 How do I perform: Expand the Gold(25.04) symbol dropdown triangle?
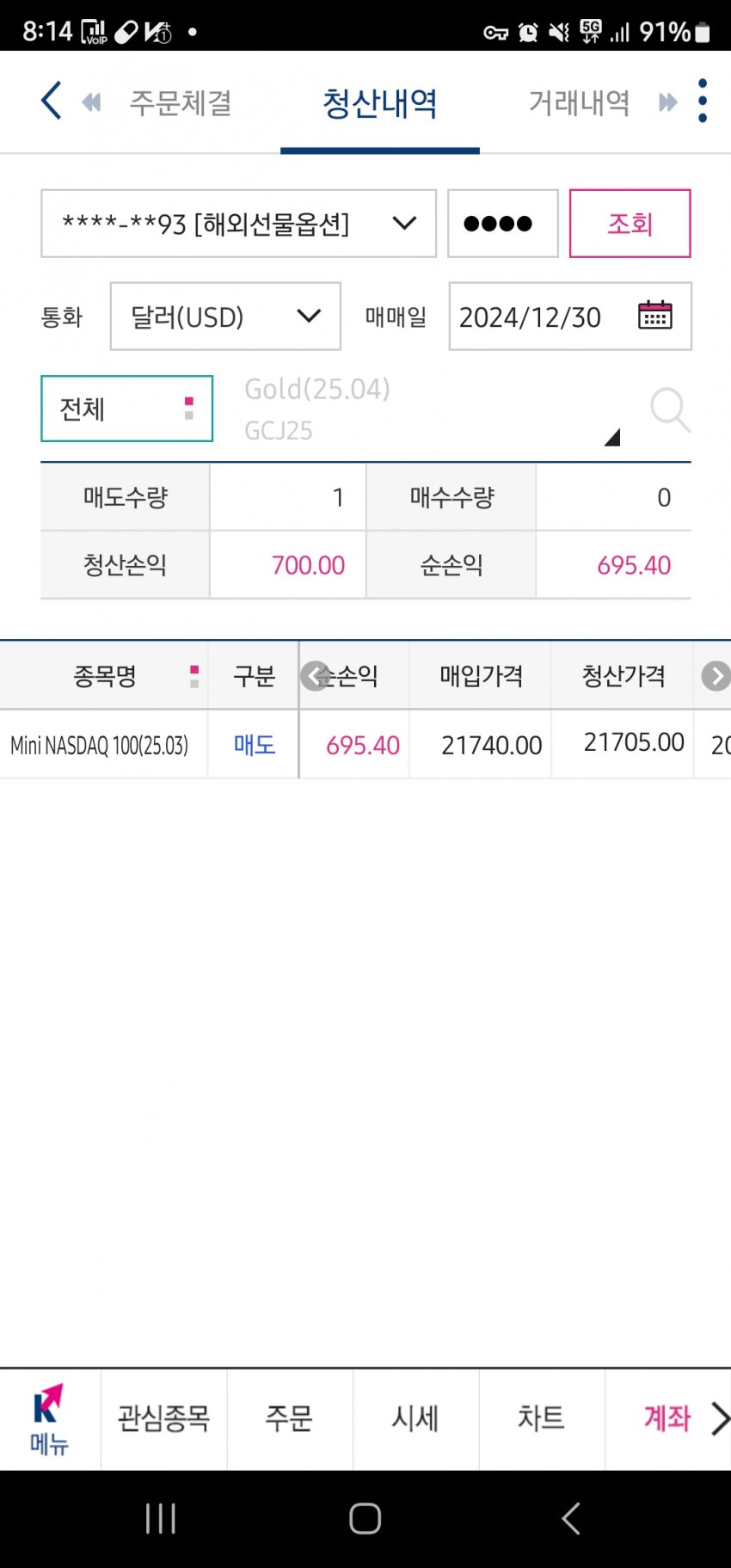tap(611, 438)
